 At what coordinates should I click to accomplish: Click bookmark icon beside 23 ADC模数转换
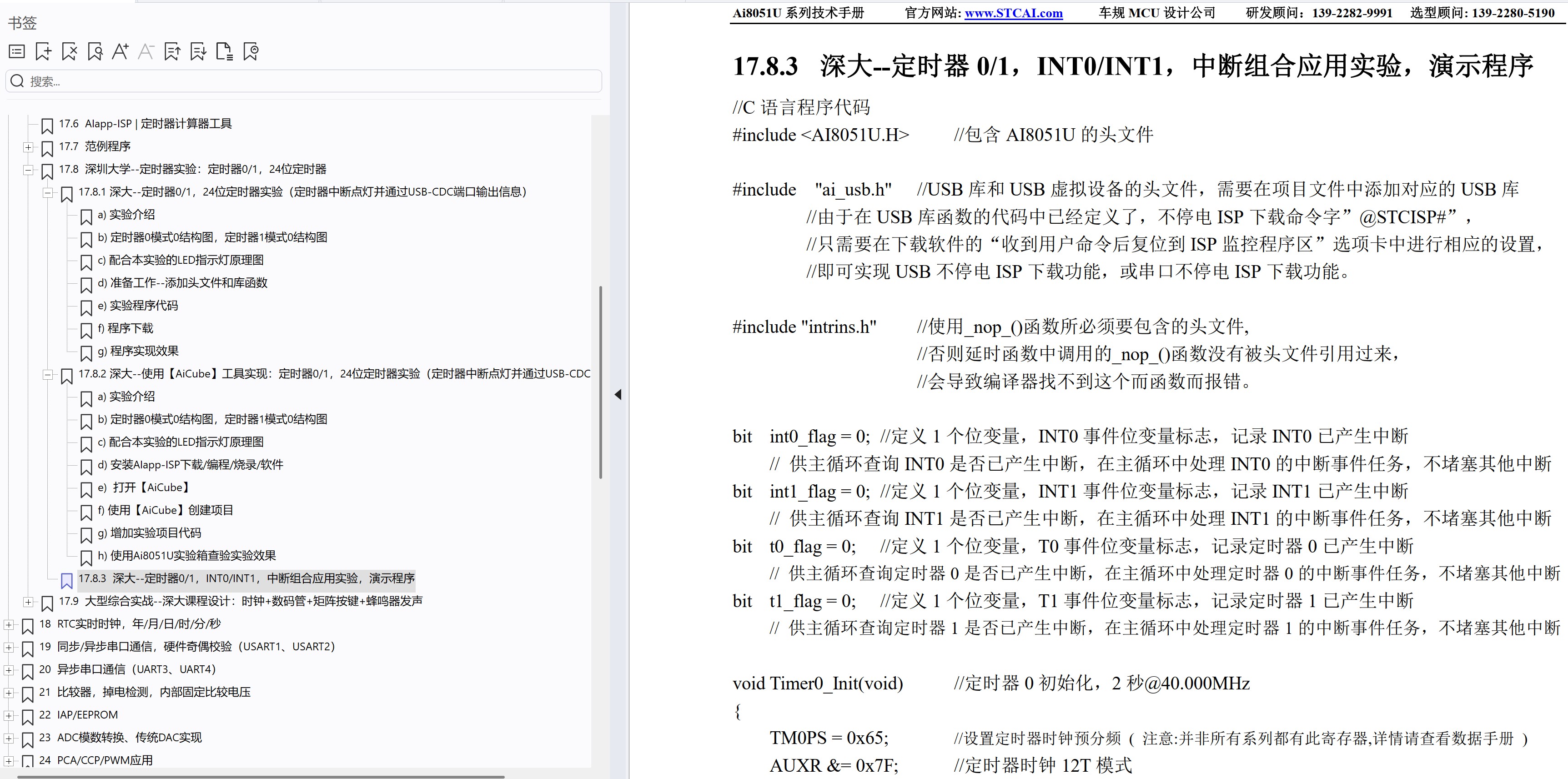point(27,740)
